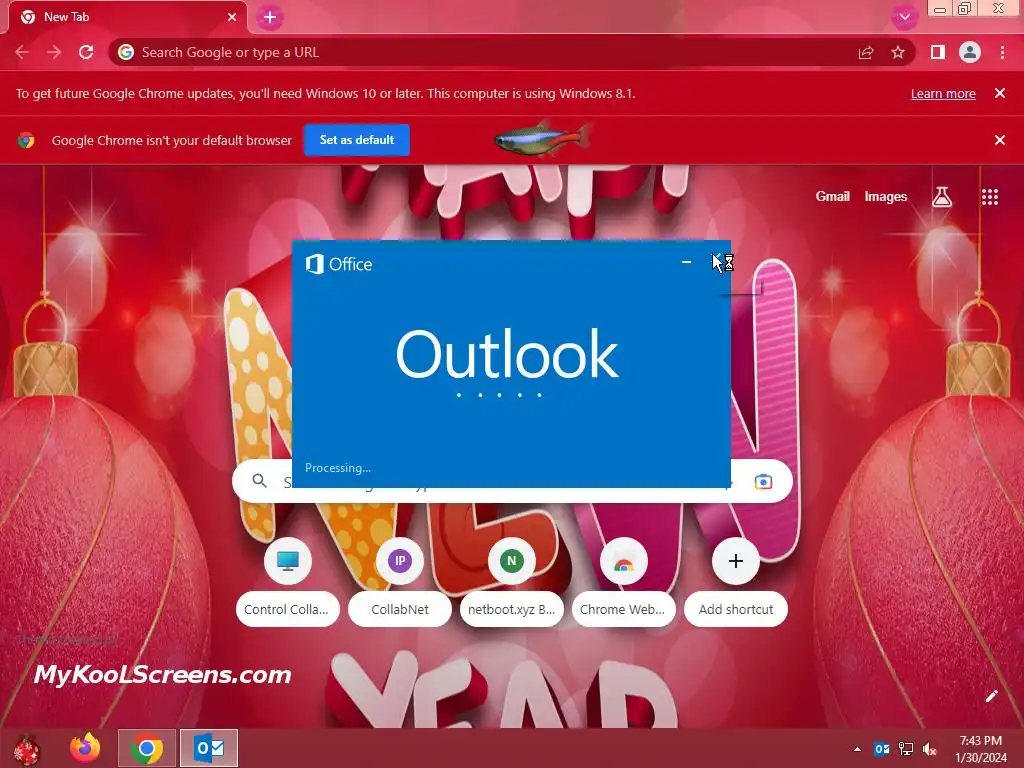Open Search Labs flask icon
This screenshot has height=768, width=1024.
click(x=942, y=197)
